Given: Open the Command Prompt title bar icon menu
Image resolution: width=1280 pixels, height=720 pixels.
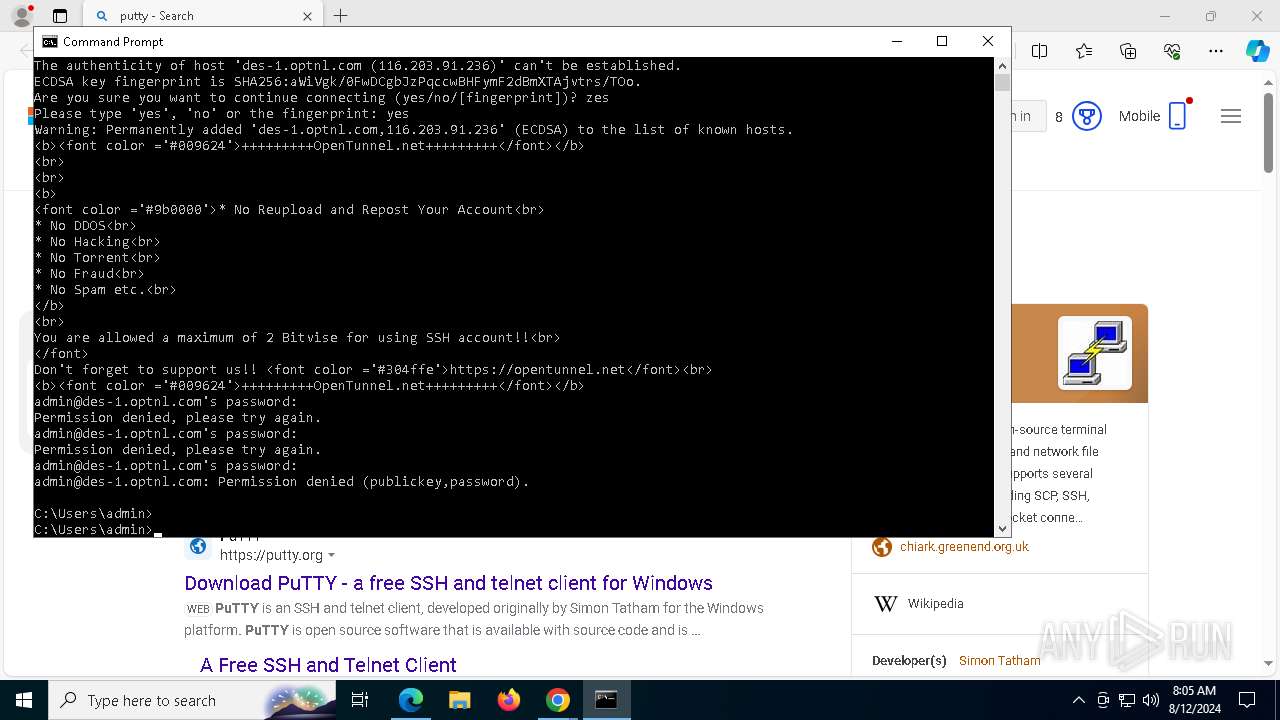Looking at the screenshot, I should coord(49,41).
